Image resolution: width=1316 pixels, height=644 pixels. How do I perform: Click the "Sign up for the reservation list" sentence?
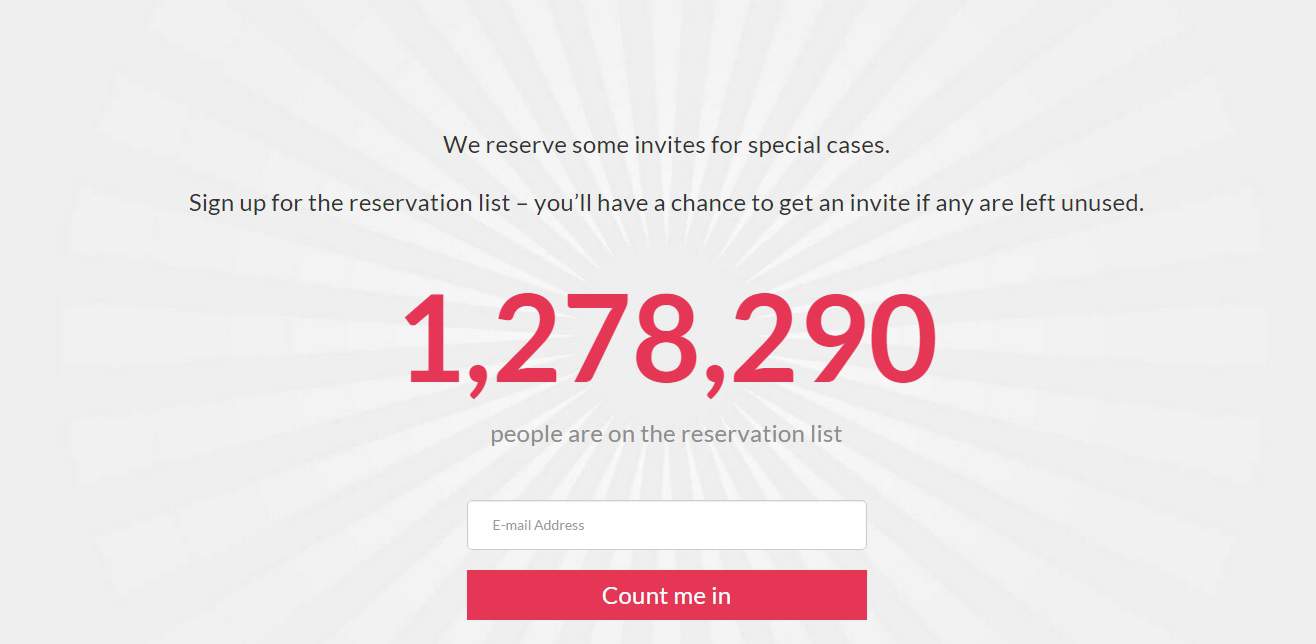666,203
